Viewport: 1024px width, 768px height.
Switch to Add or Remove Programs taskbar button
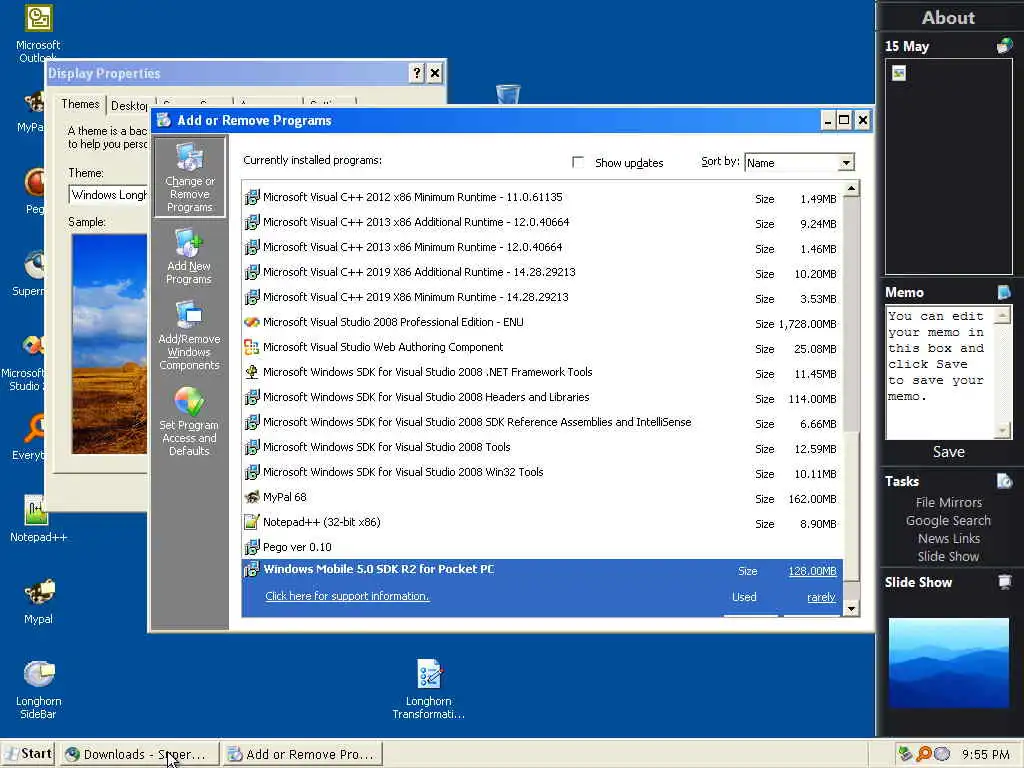tap(302, 754)
